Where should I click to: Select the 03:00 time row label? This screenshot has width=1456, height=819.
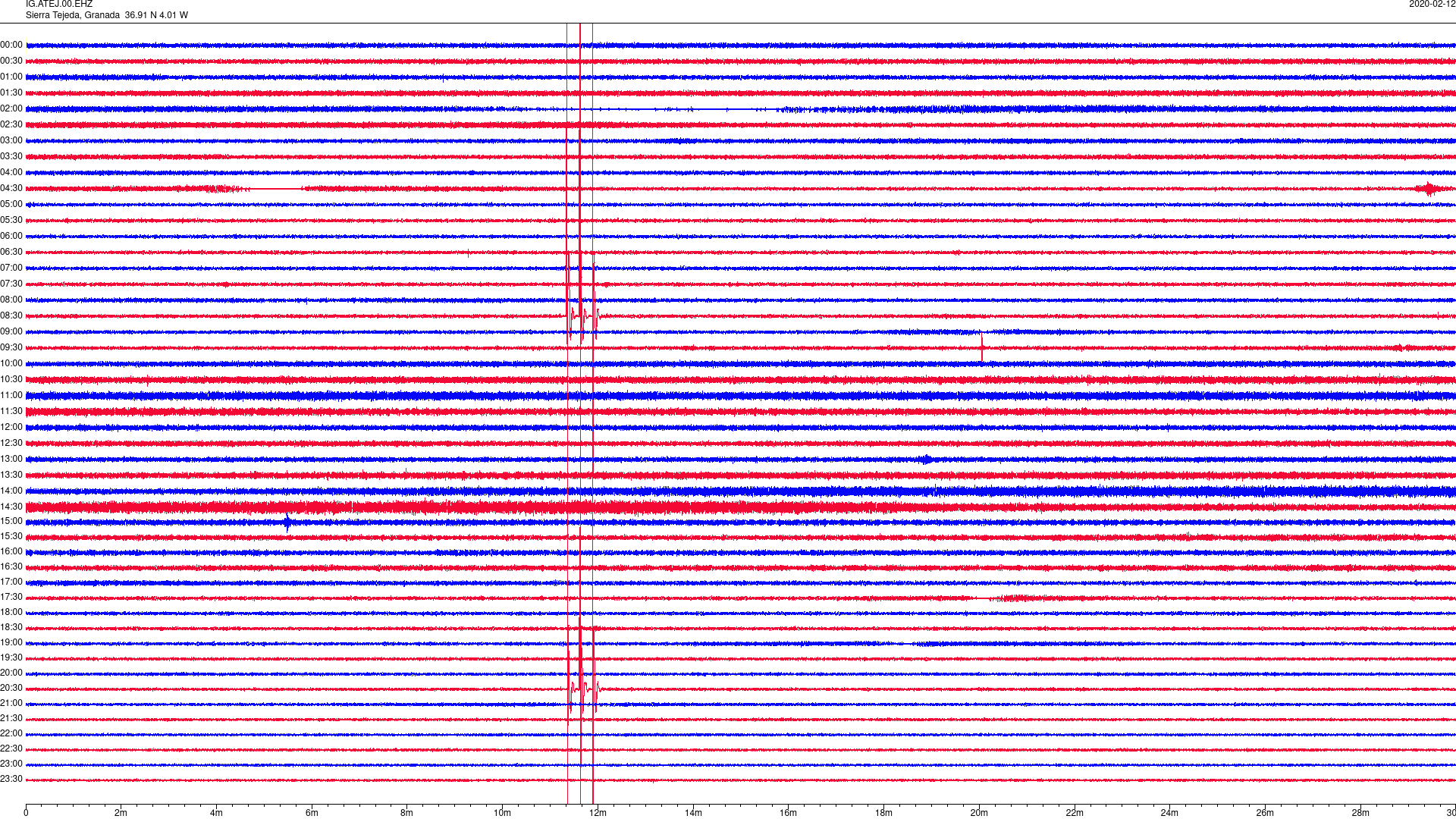(11, 140)
